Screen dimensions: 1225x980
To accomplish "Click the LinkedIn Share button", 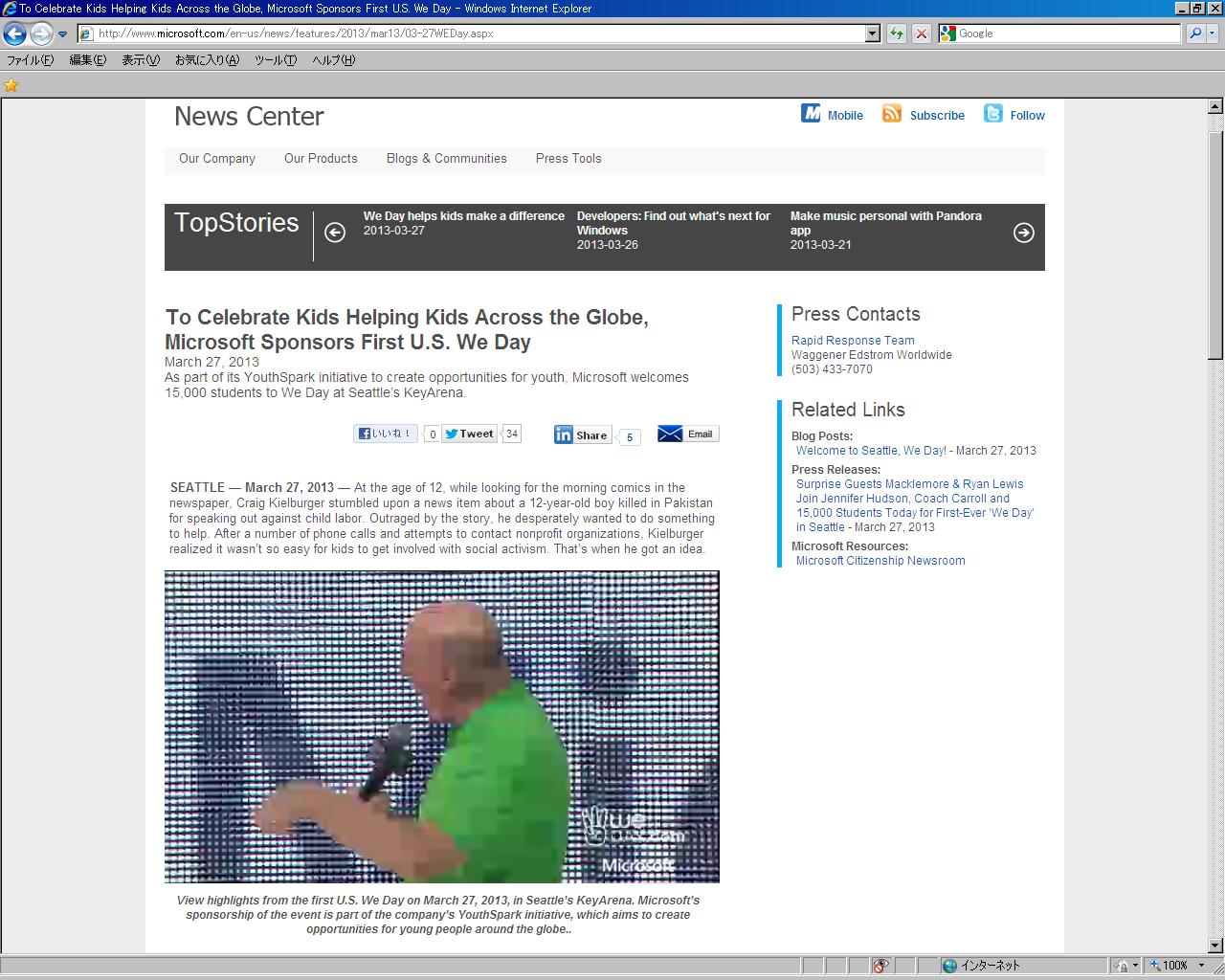I will [581, 434].
